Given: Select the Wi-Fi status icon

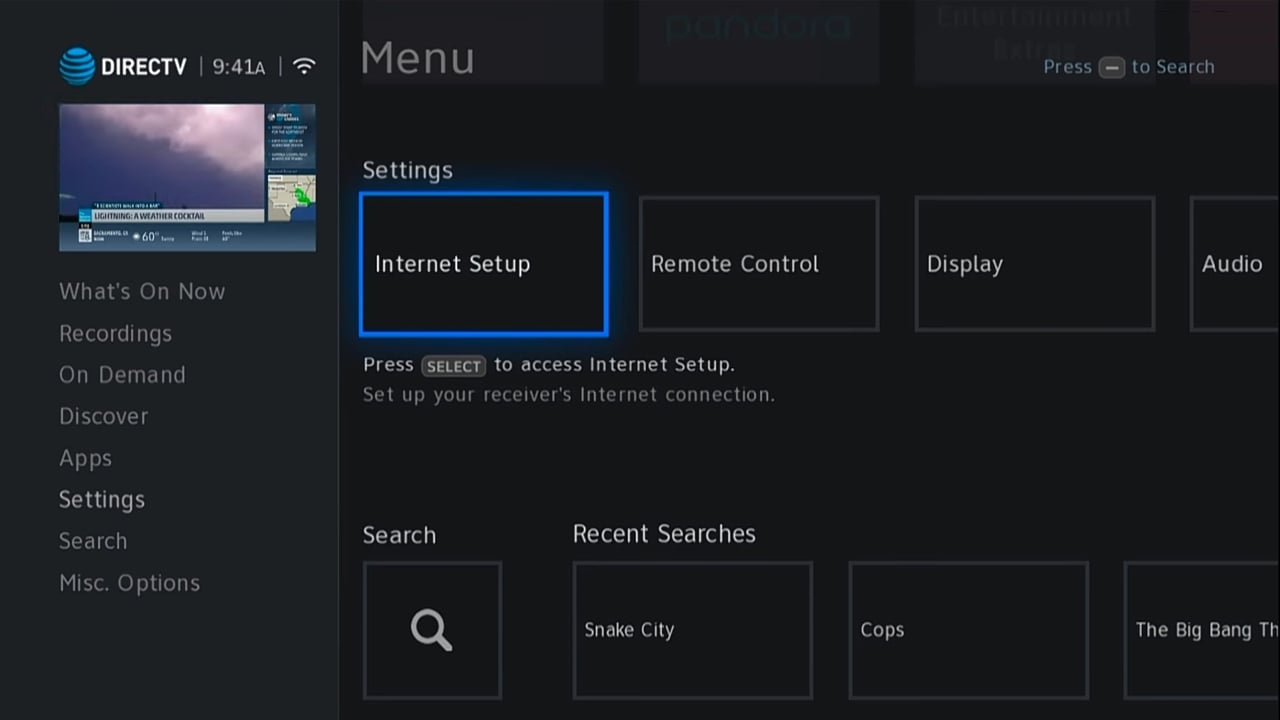Looking at the screenshot, I should click(303, 64).
